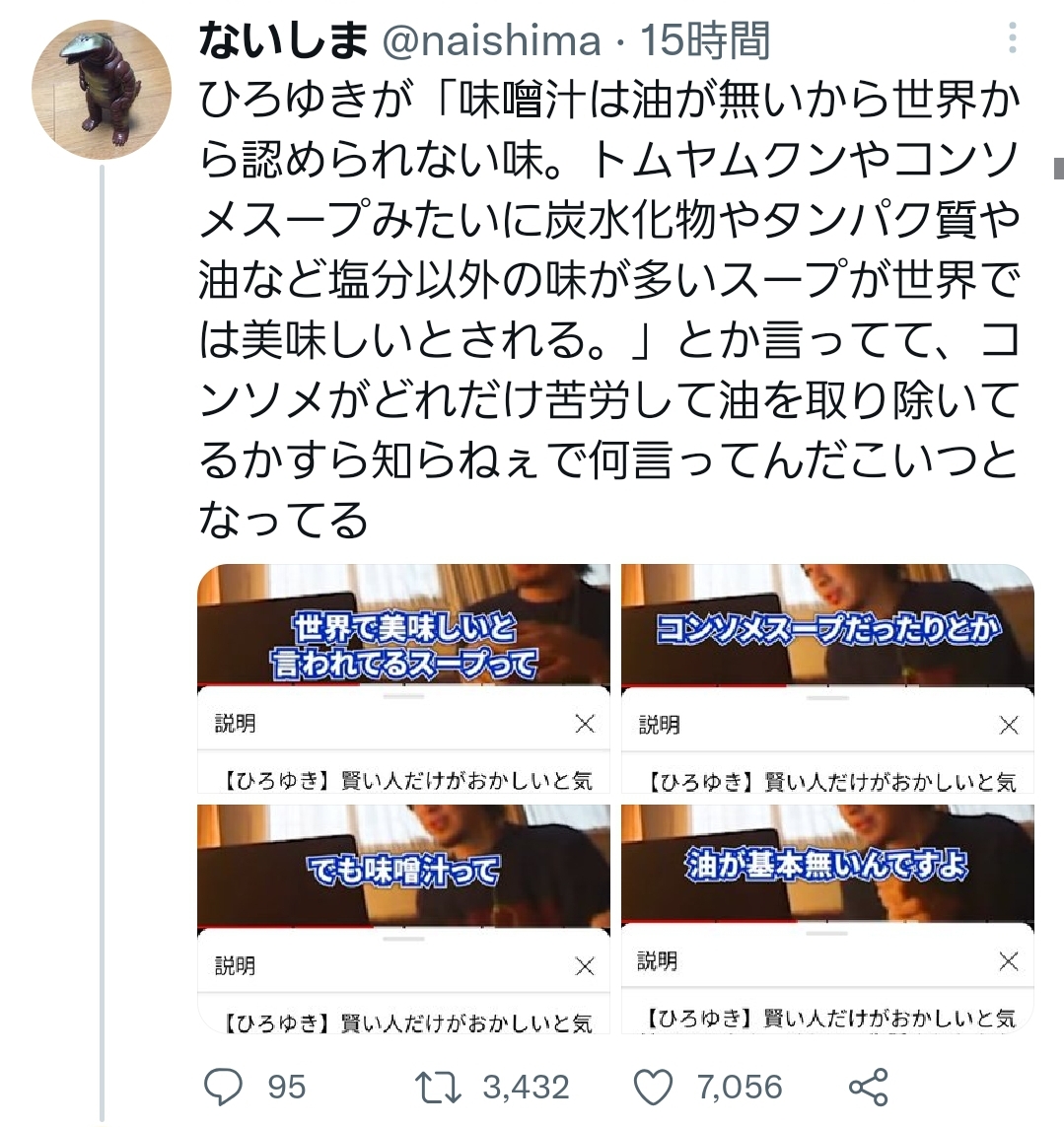The height and width of the screenshot is (1127, 1064).
Task: Close the bottom-left 説明 panel with X
Action: coord(585,966)
